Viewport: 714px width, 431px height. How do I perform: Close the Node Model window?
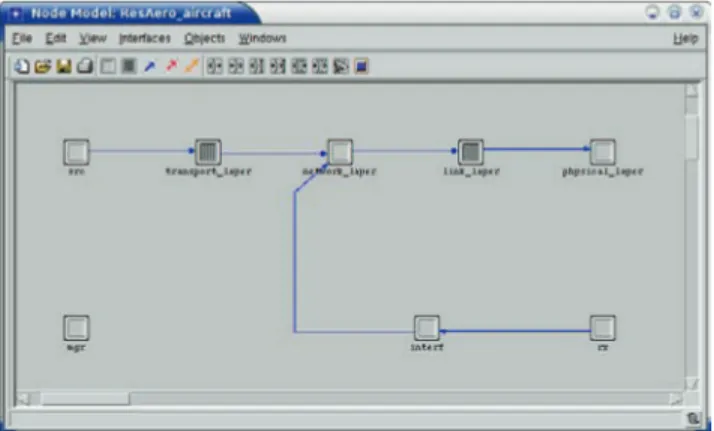pos(697,12)
